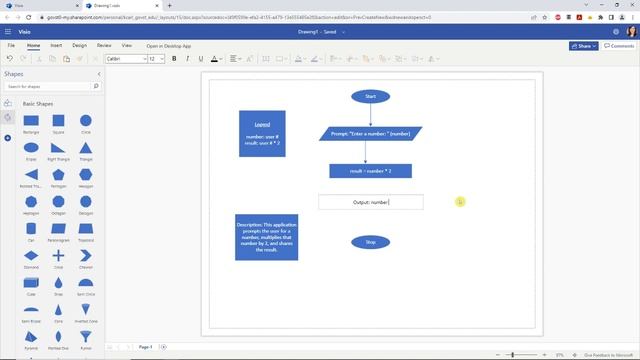Click Open in Desktop App

pos(169,46)
